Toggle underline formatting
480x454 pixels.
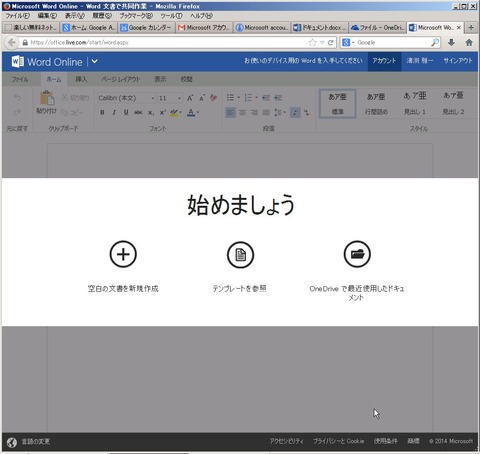tap(126, 113)
